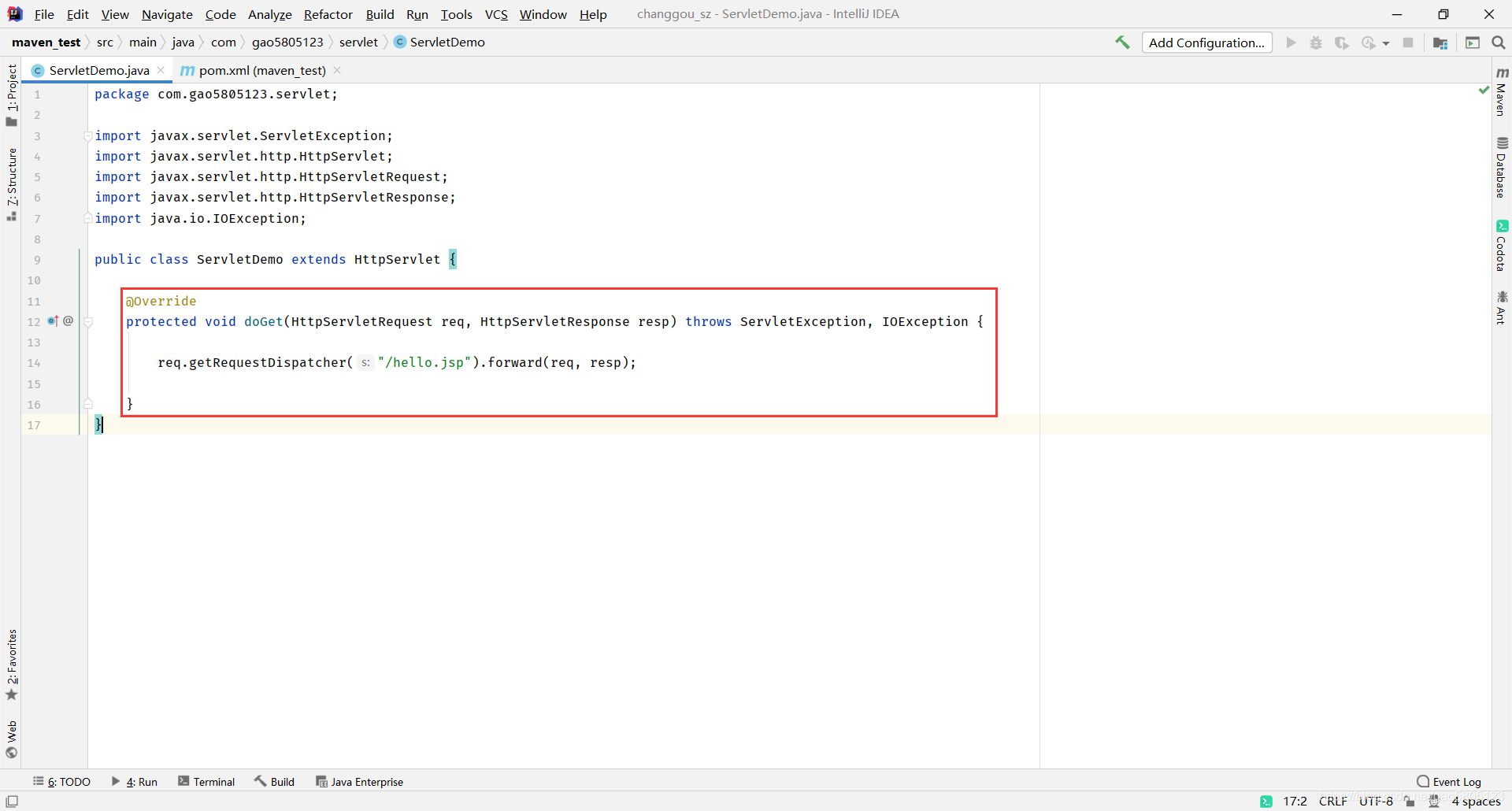Click line number 9 in the gutter
This screenshot has height=811, width=1512.
[37, 260]
